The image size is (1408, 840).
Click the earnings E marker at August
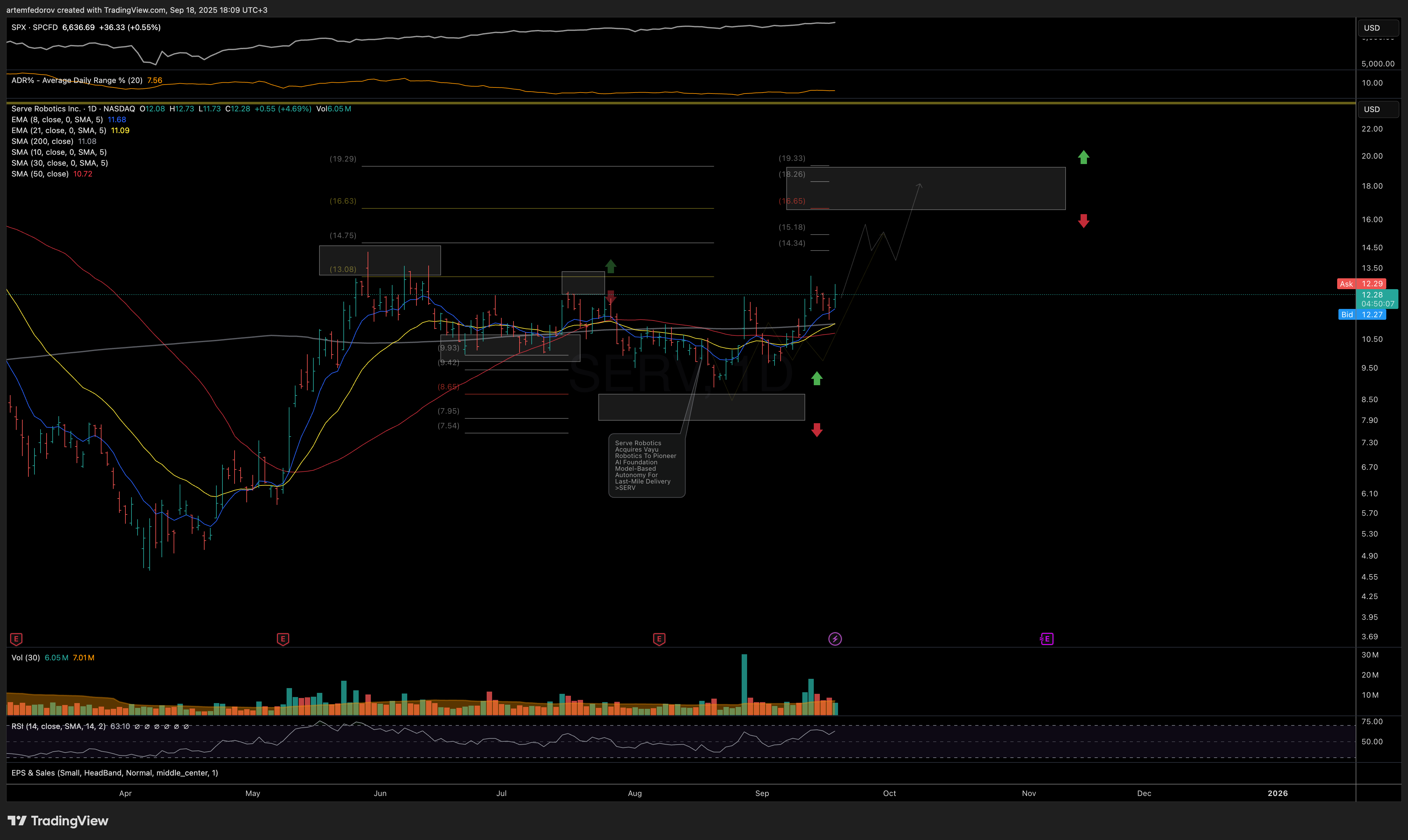coord(659,639)
